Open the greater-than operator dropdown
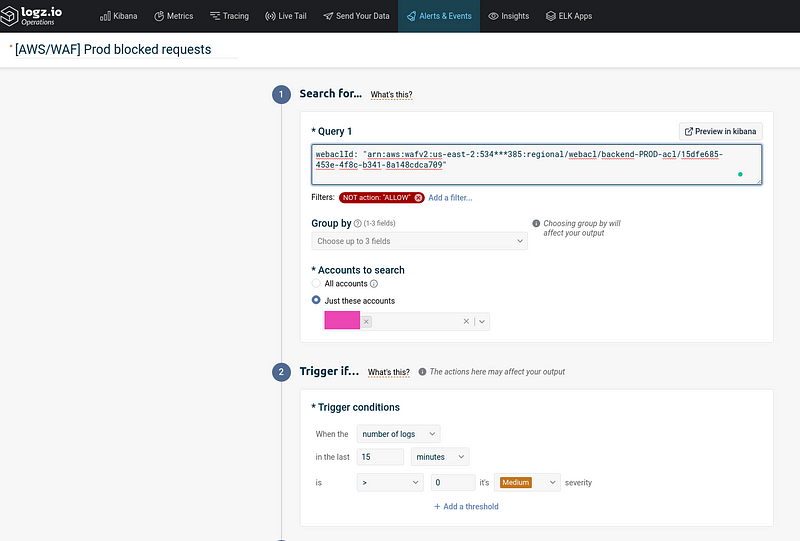This screenshot has width=800, height=541. coord(390,482)
